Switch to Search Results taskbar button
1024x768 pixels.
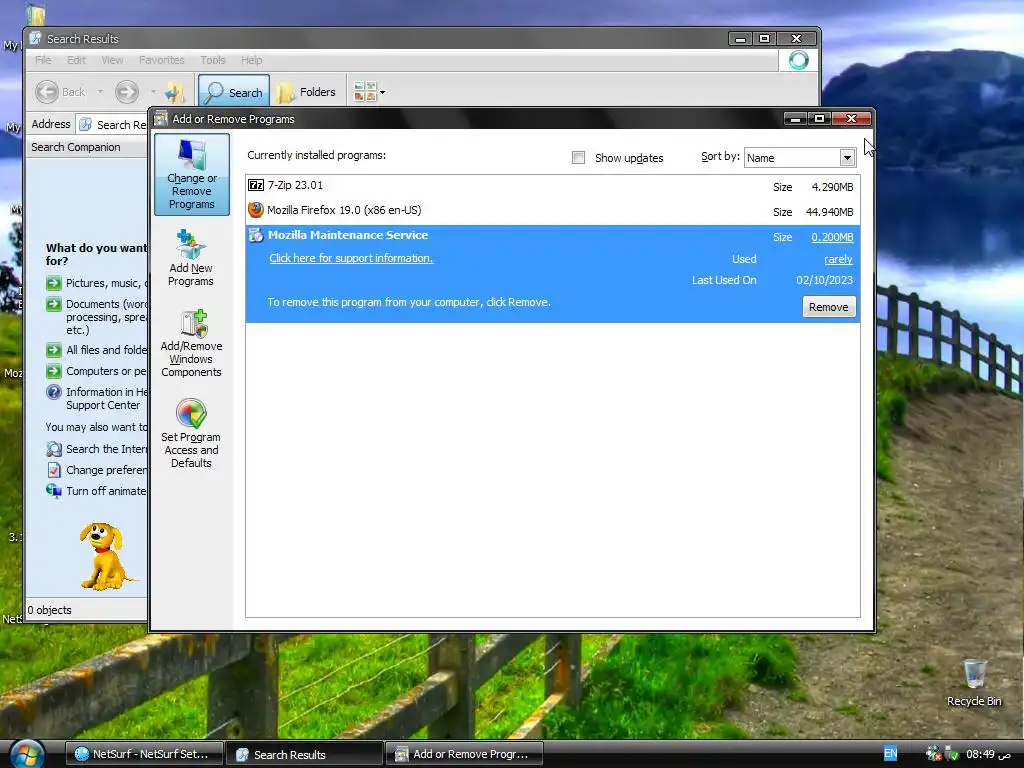click(304, 754)
